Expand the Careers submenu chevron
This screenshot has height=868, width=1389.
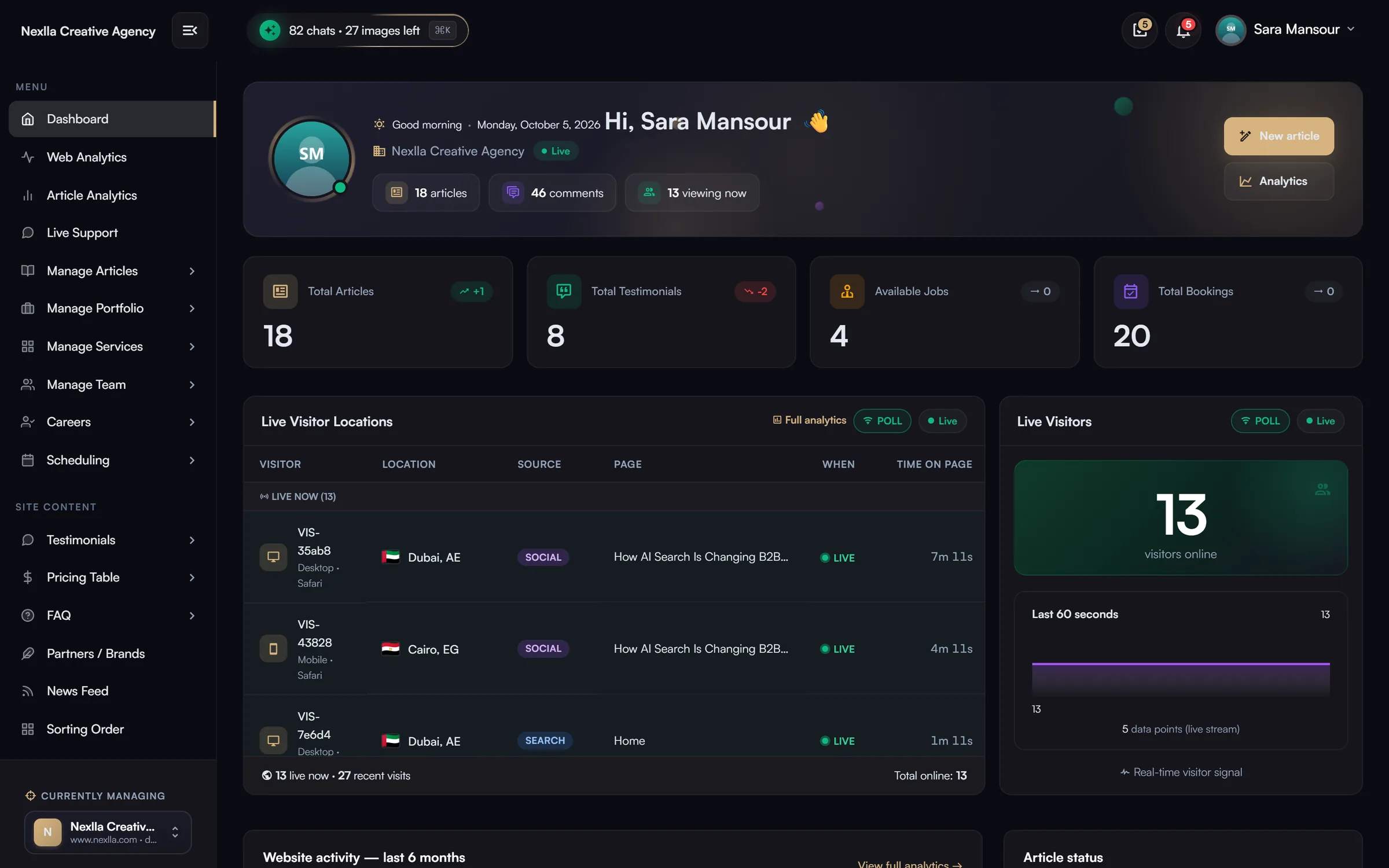[192, 422]
